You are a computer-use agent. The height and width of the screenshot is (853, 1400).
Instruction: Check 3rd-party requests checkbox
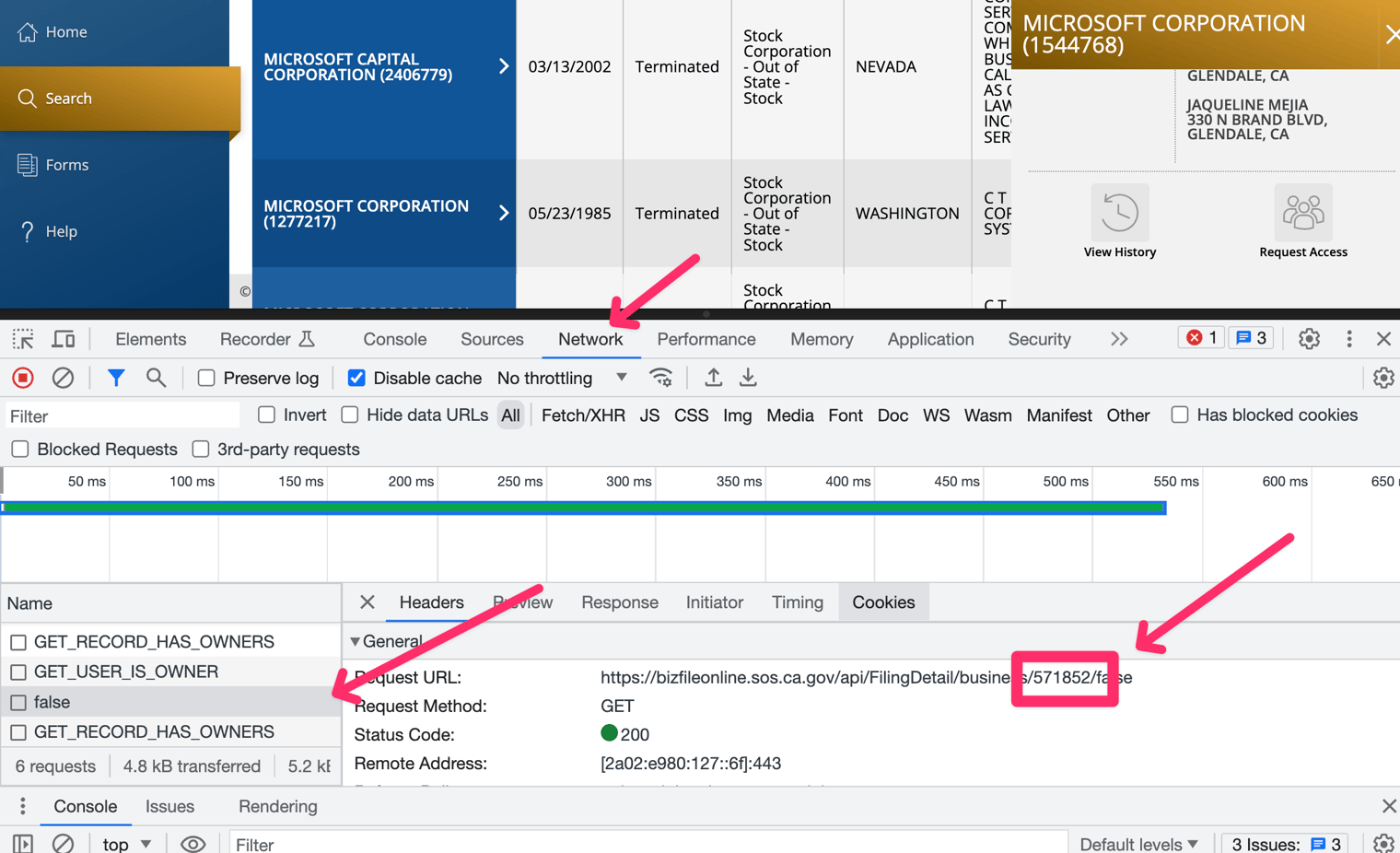[x=201, y=449]
